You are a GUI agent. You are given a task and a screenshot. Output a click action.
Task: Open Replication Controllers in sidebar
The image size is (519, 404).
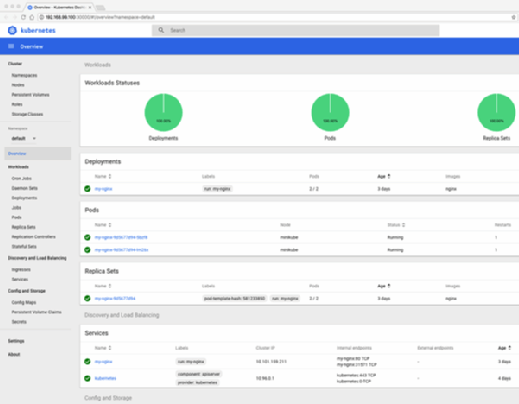33,237
